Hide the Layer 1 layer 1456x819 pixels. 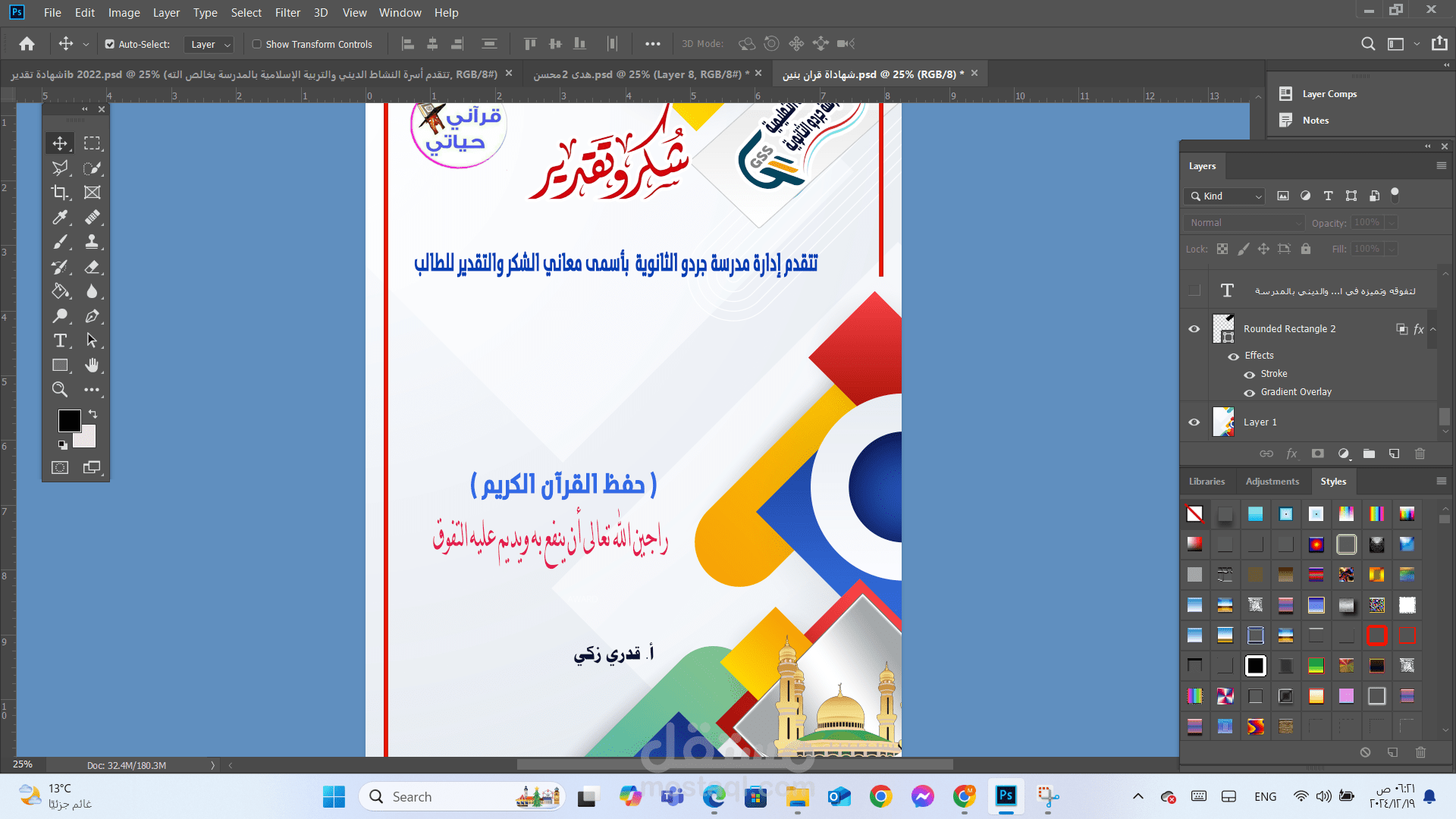pyautogui.click(x=1194, y=422)
